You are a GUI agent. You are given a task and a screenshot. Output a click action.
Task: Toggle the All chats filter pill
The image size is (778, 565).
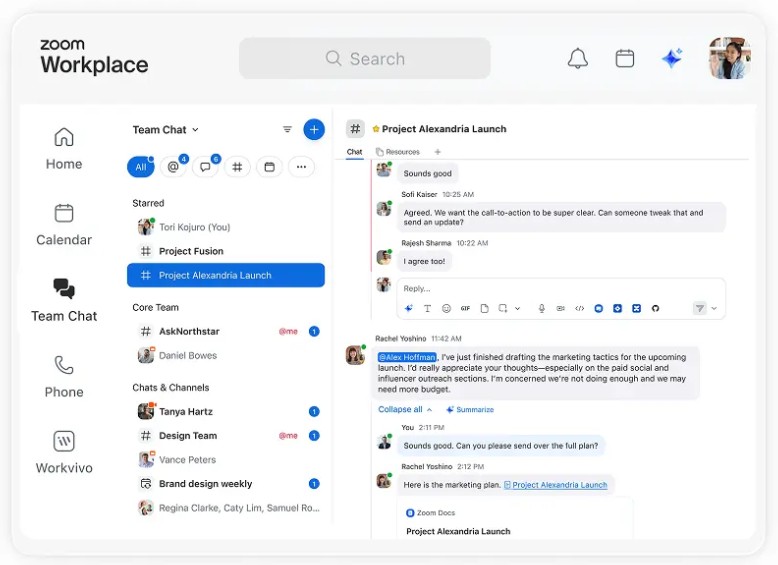point(141,167)
